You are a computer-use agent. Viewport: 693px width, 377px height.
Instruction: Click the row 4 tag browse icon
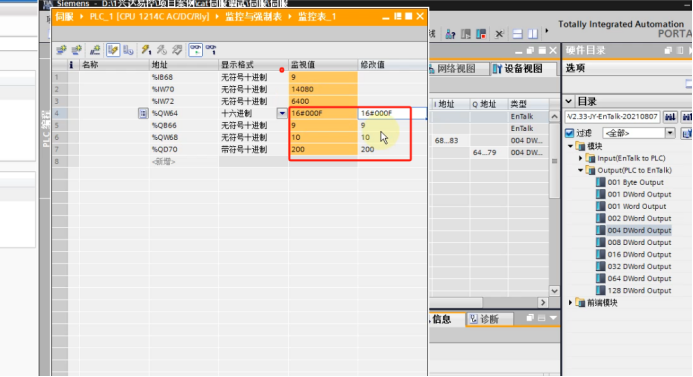(143, 113)
